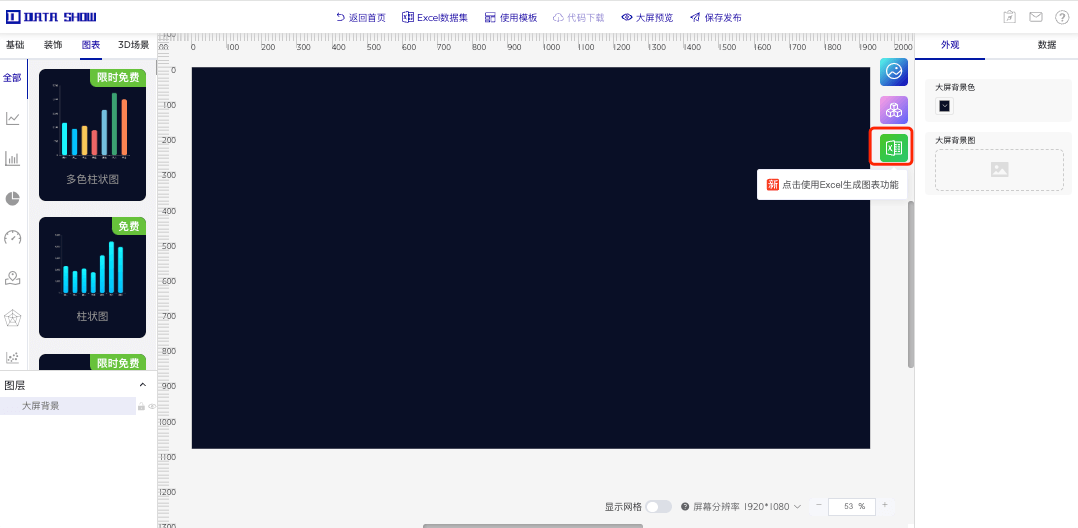Toggle the 显示网格 grid switch
Screen dimensions: 1078x528
pos(658,507)
